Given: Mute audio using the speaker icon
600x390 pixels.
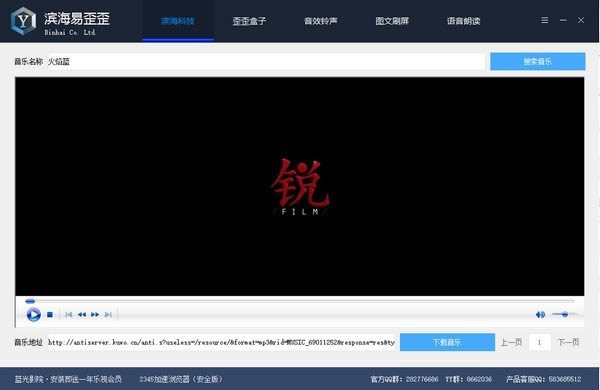Looking at the screenshot, I should pyautogui.click(x=540, y=315).
